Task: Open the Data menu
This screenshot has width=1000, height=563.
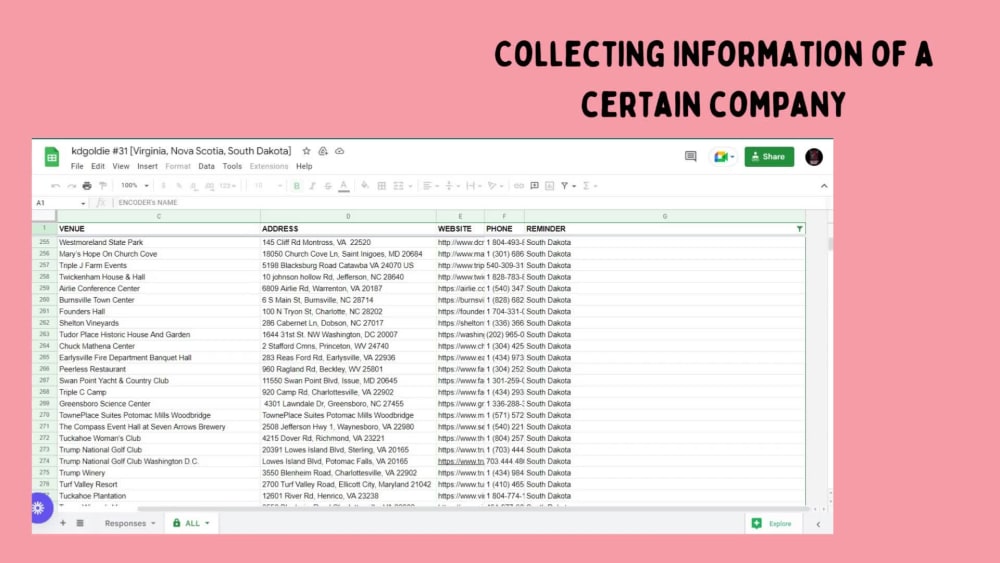Action: [x=207, y=166]
